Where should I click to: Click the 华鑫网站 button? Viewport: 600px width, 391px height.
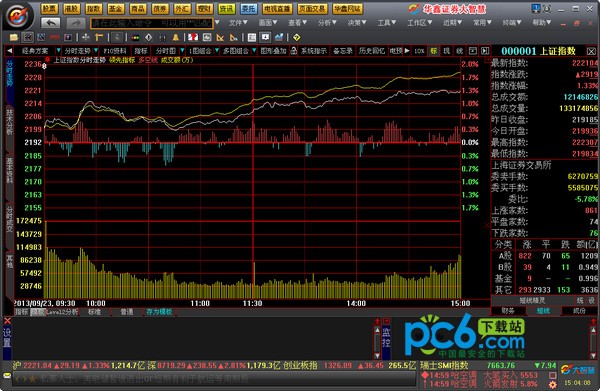347,8
